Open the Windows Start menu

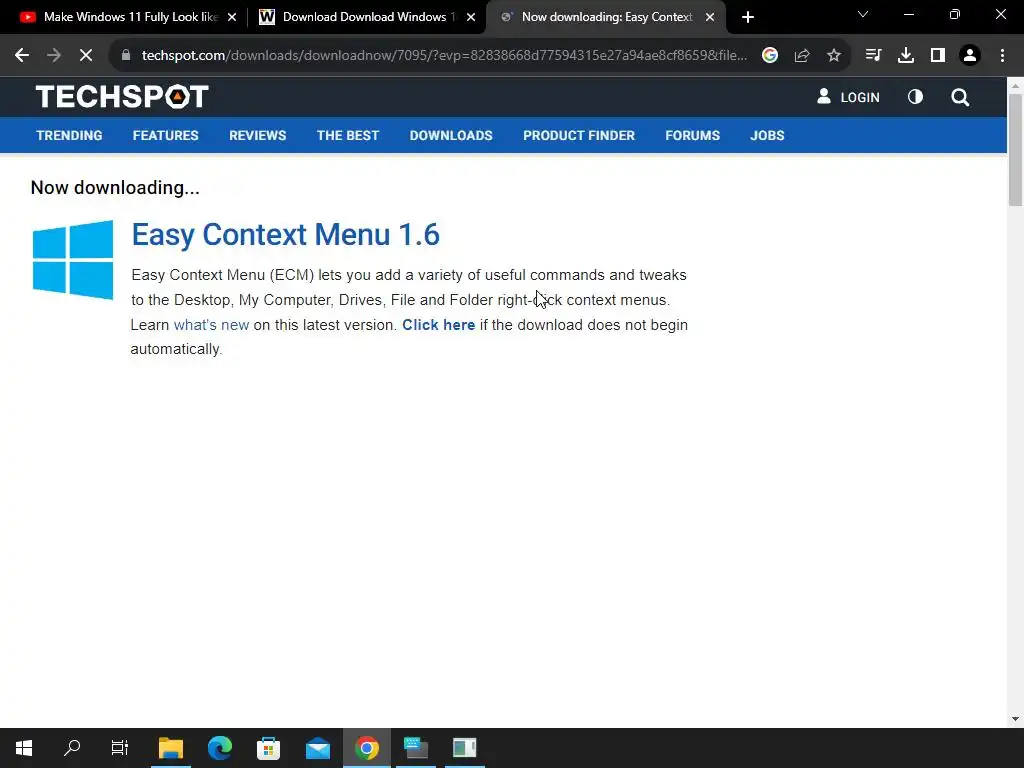point(24,748)
